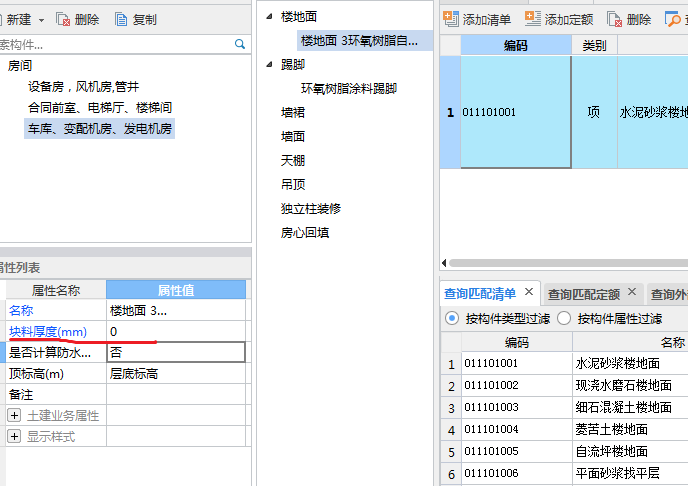Select 墙面 tree item
Screen dimensions: 688x486
click(x=293, y=136)
